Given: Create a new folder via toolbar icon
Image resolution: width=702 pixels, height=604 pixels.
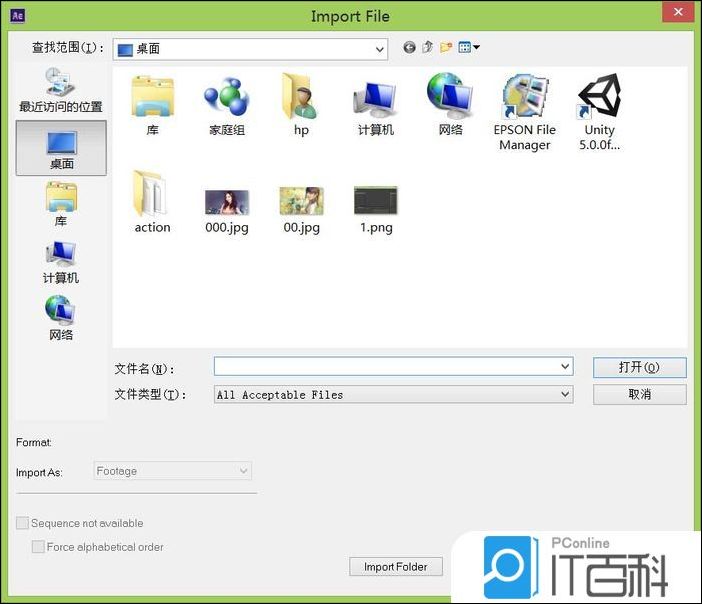Looking at the screenshot, I should [446, 47].
